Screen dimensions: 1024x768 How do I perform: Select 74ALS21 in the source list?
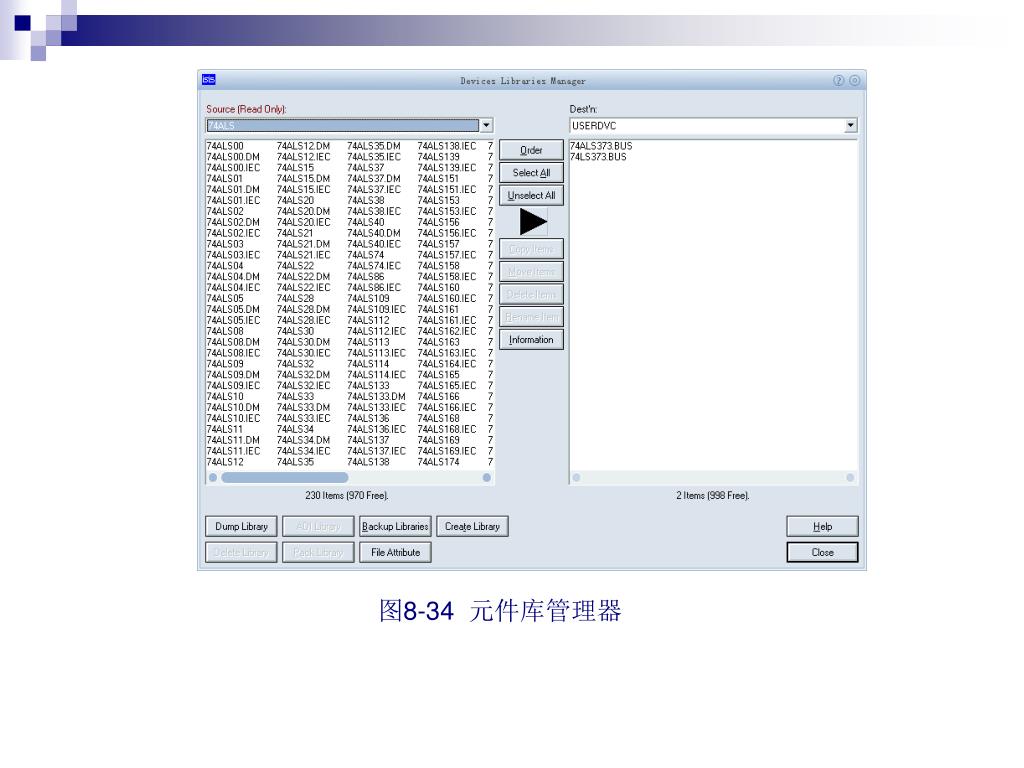[x=295, y=233]
